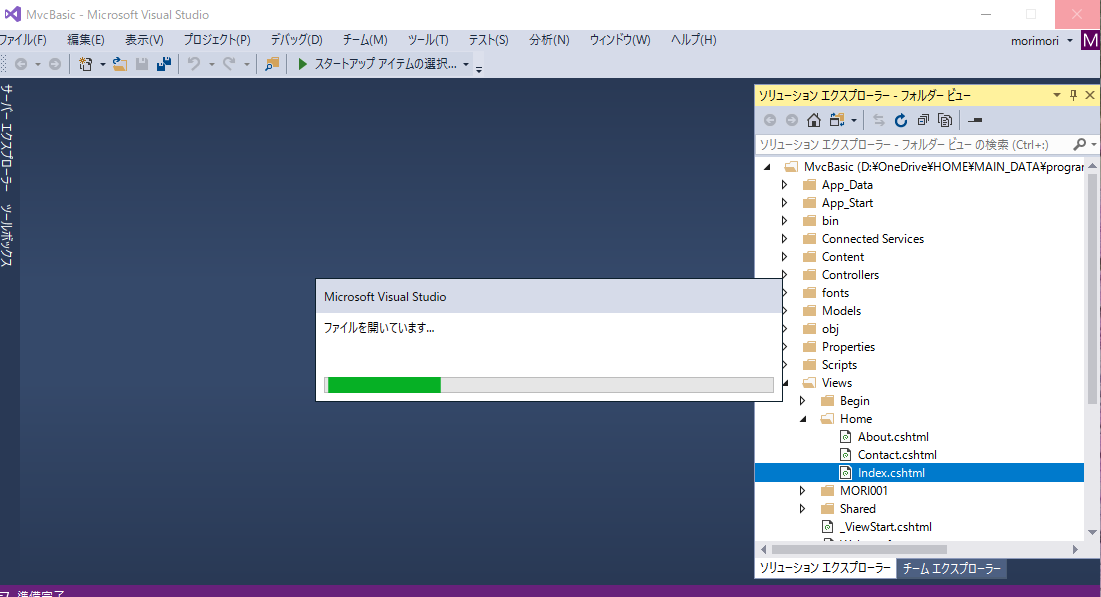
Task: Open the 表示(V) menu
Action: tap(144, 40)
